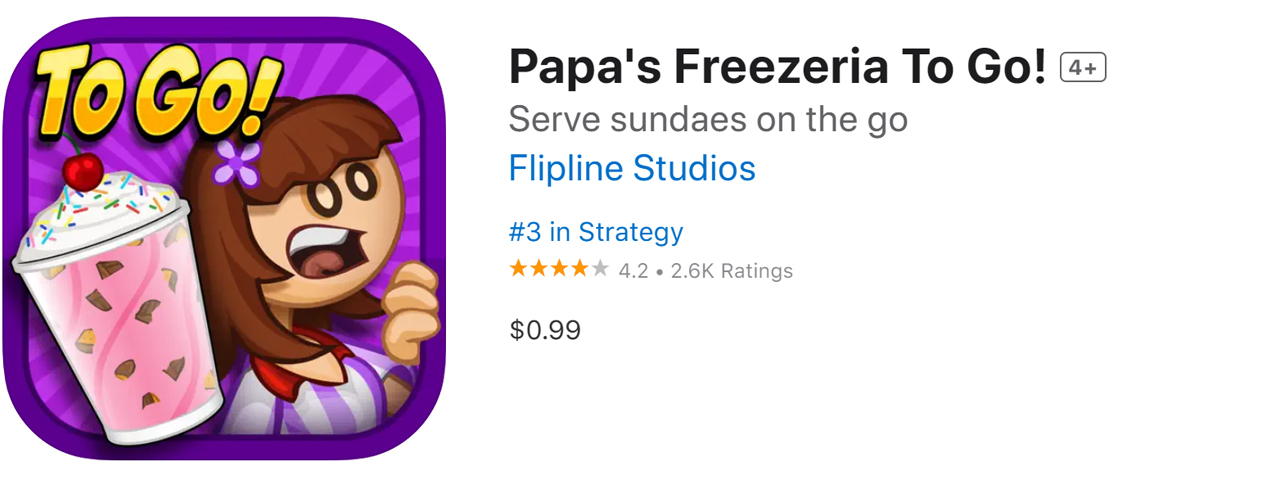Click the first orange rating star
1280x477 pixels.
click(x=518, y=269)
